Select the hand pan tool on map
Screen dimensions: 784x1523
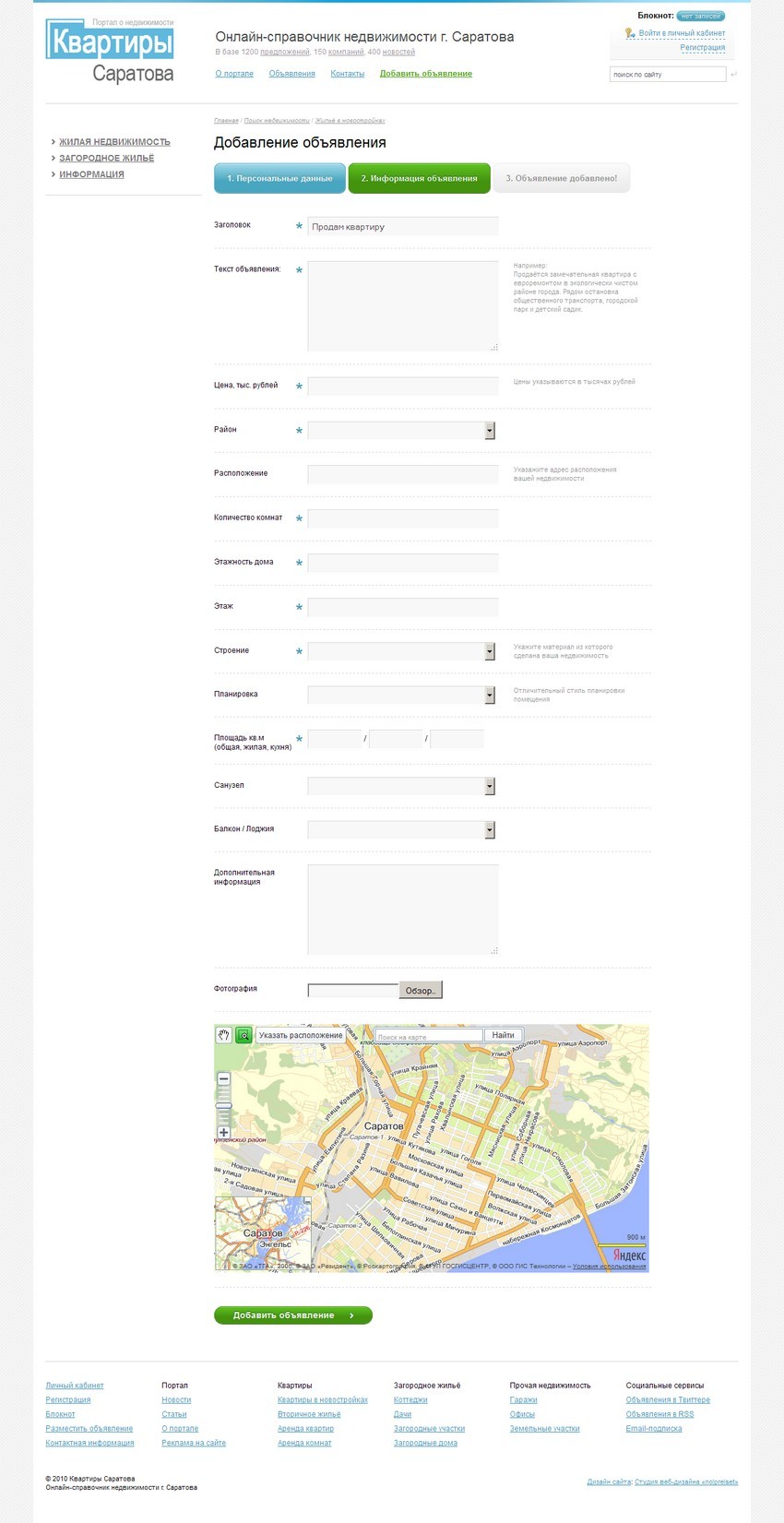[x=223, y=1035]
